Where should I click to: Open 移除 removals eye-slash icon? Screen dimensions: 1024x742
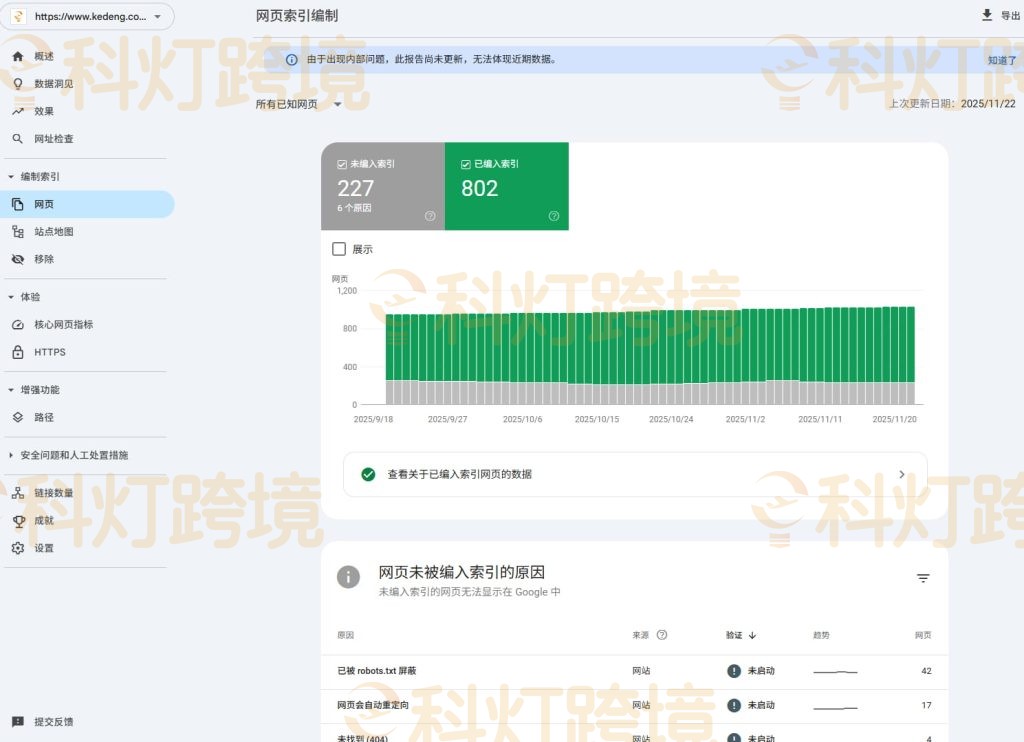(x=18, y=259)
